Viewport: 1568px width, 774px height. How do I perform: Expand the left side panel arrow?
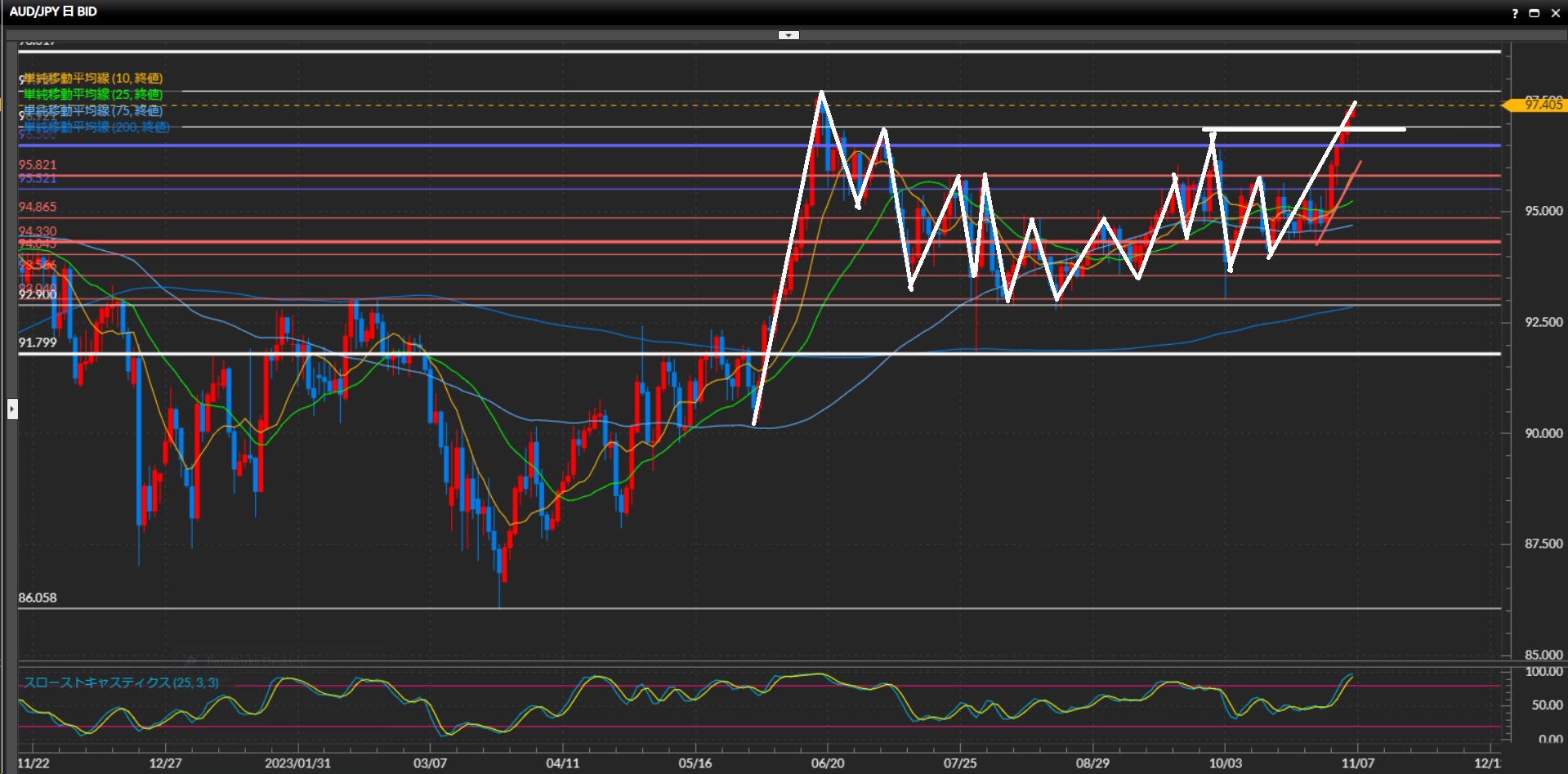(12, 409)
